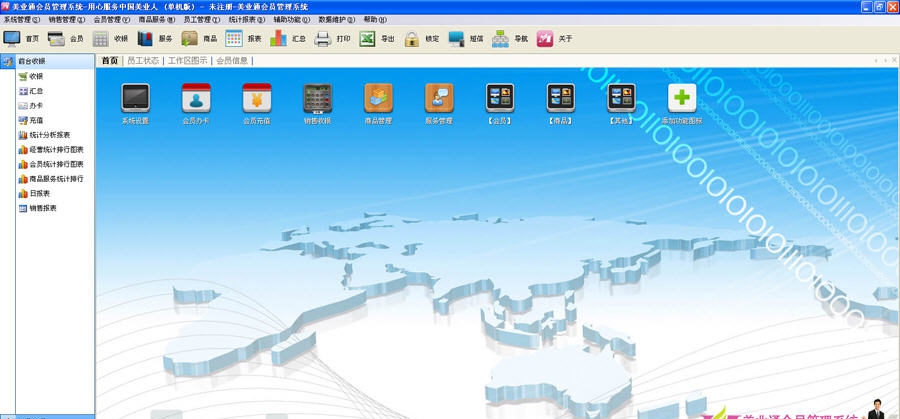The image size is (900, 419).
Task: Open the 【商品】 group shortcut
Action: [x=561, y=98]
